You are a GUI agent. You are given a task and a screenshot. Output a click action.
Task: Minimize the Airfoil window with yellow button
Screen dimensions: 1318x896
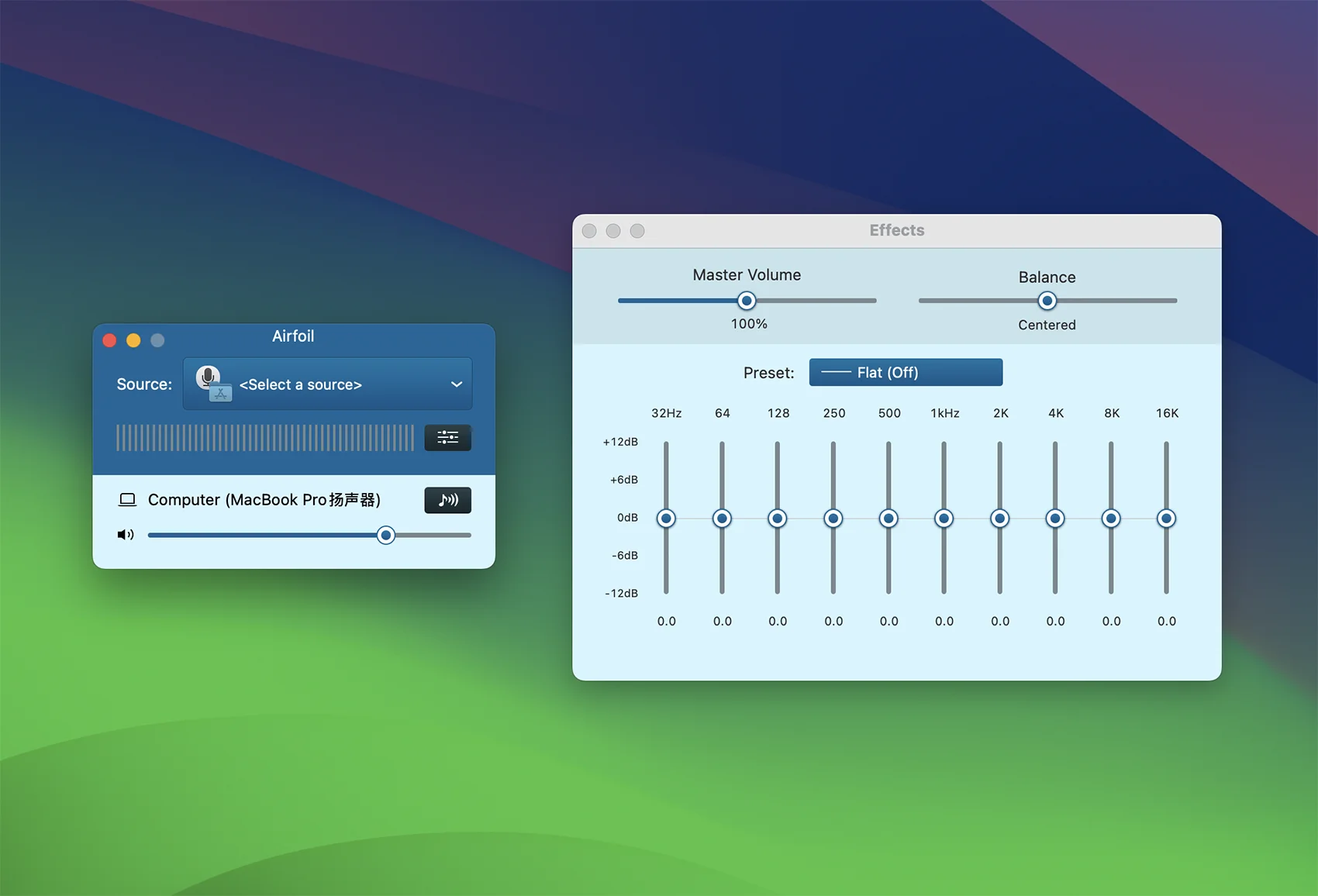tap(133, 340)
